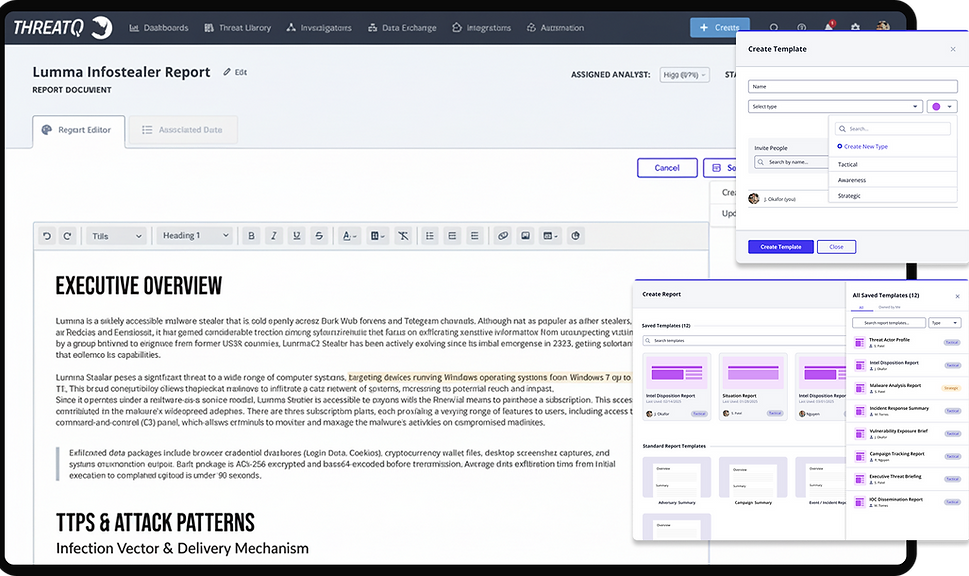Close the Create Template dialog with X
The height and width of the screenshot is (576, 969).
(x=952, y=49)
